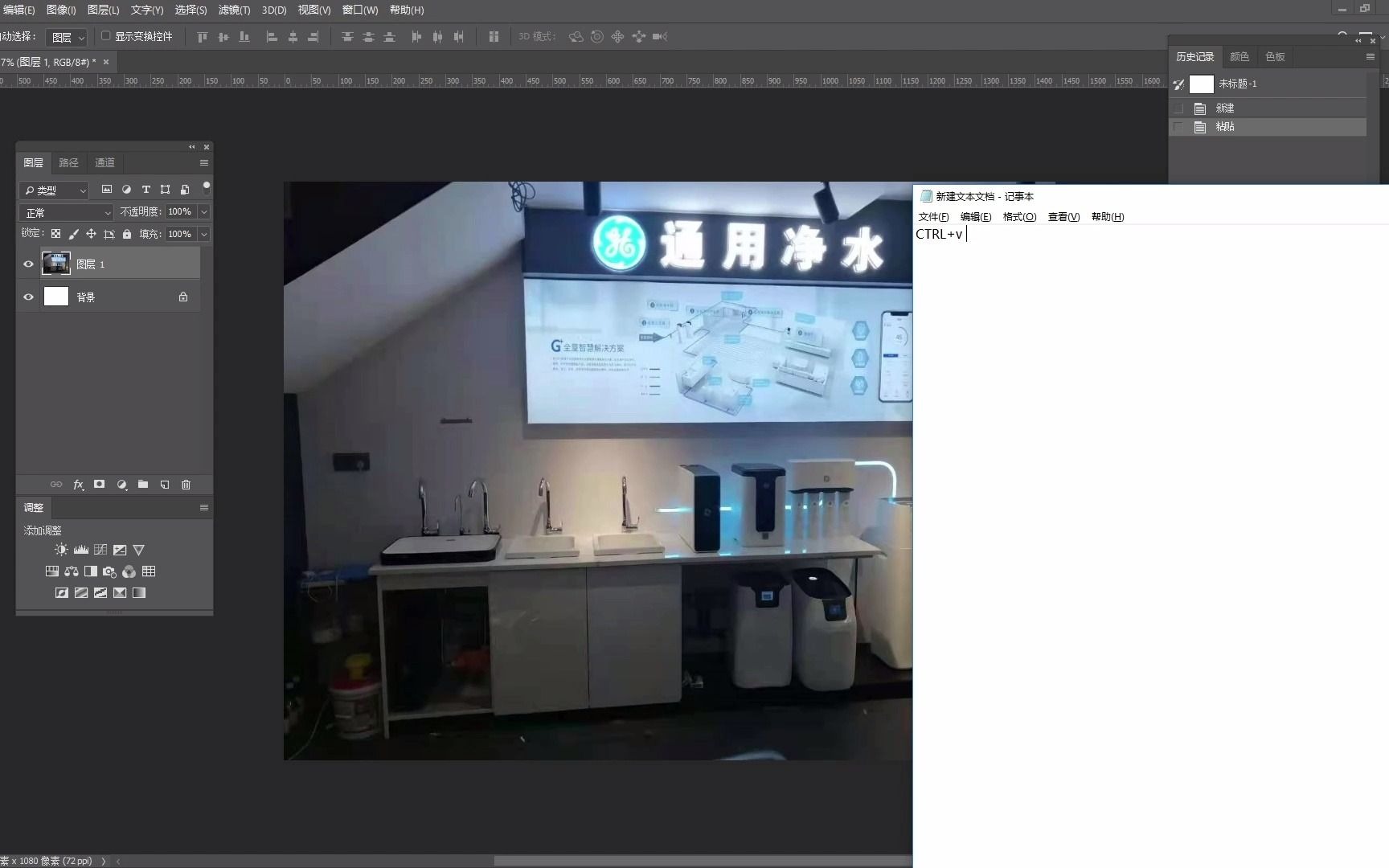Open the 滤镜 menu
The image size is (1389, 868).
pyautogui.click(x=234, y=10)
